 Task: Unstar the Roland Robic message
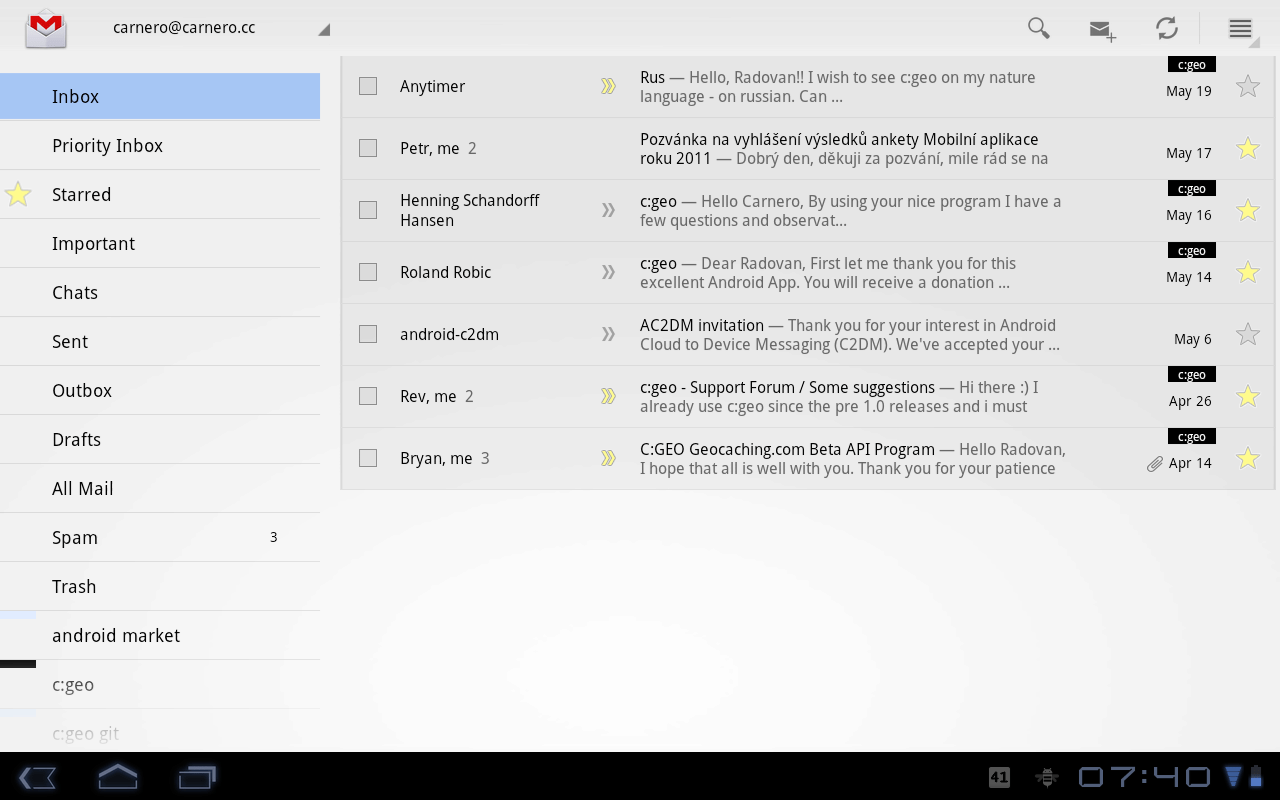[x=1247, y=272]
